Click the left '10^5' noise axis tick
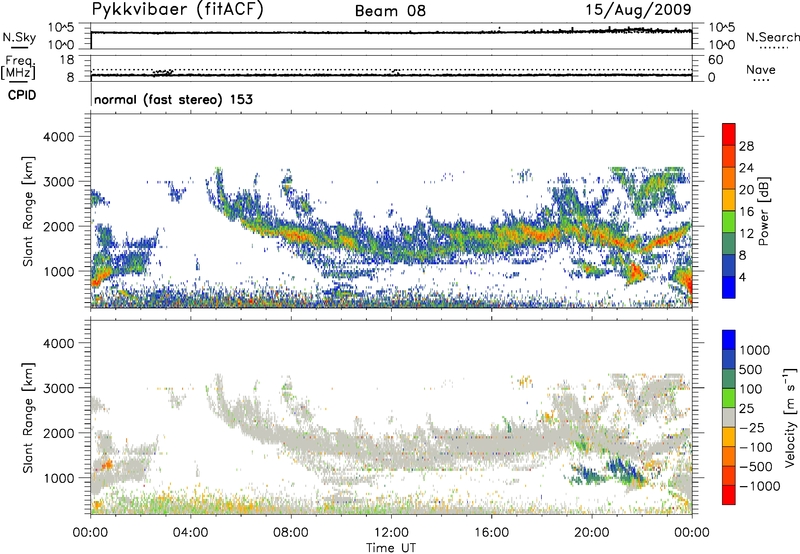This screenshot has width=800, height=554. (62, 27)
